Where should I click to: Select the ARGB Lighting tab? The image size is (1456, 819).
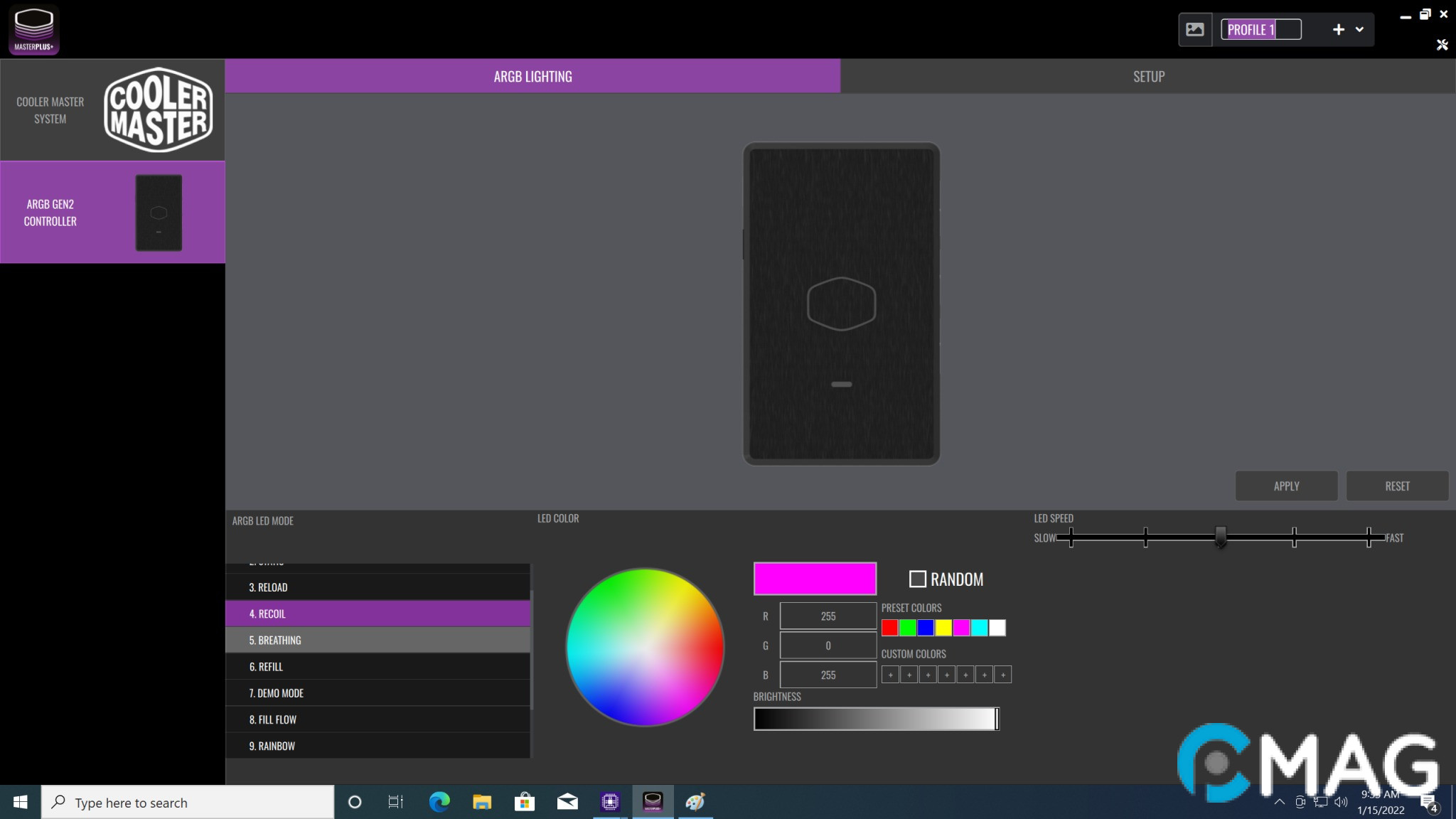click(532, 77)
